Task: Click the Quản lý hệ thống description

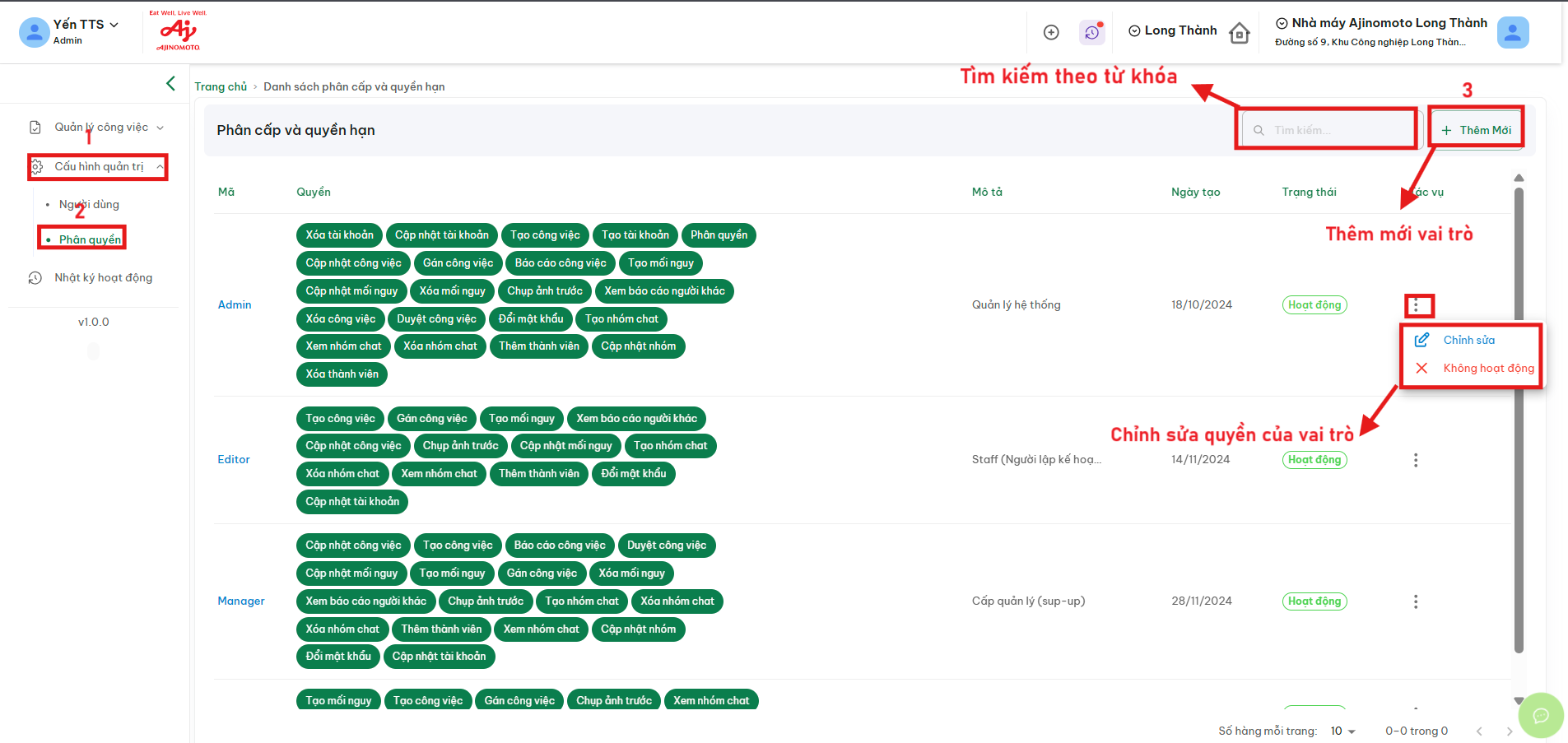Action: point(1016,304)
